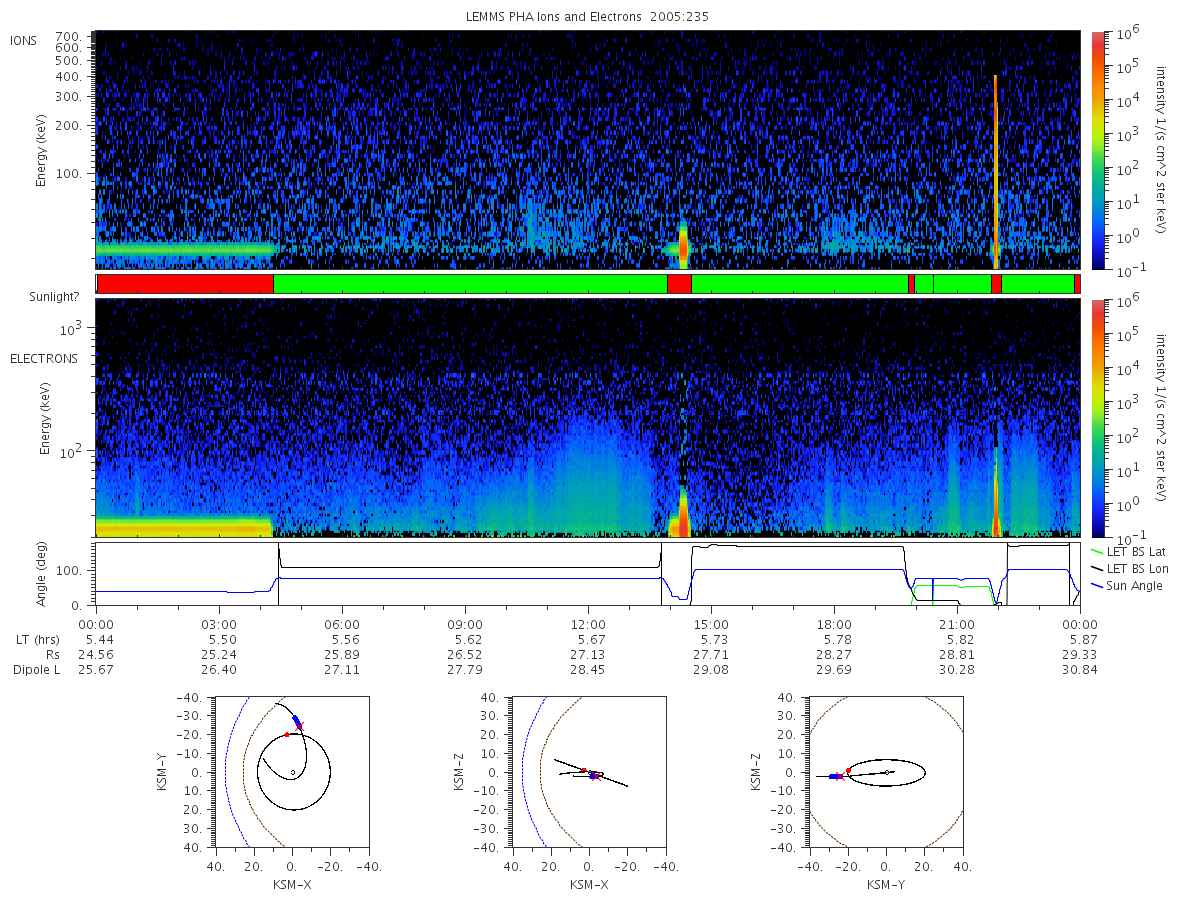Click the ions intensity color scale bar

pos(1098,150)
